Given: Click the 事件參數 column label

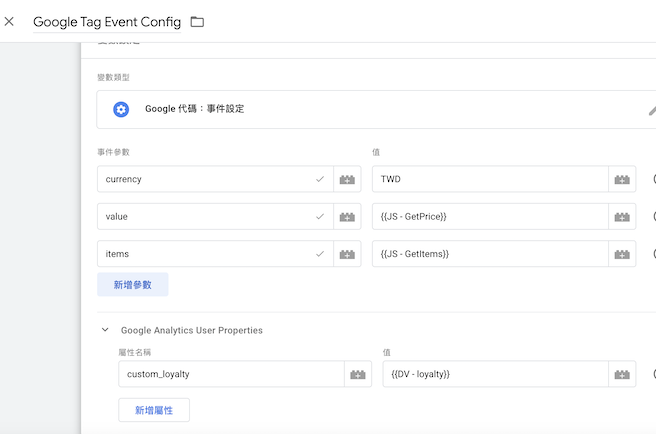Looking at the screenshot, I should 113,152.
